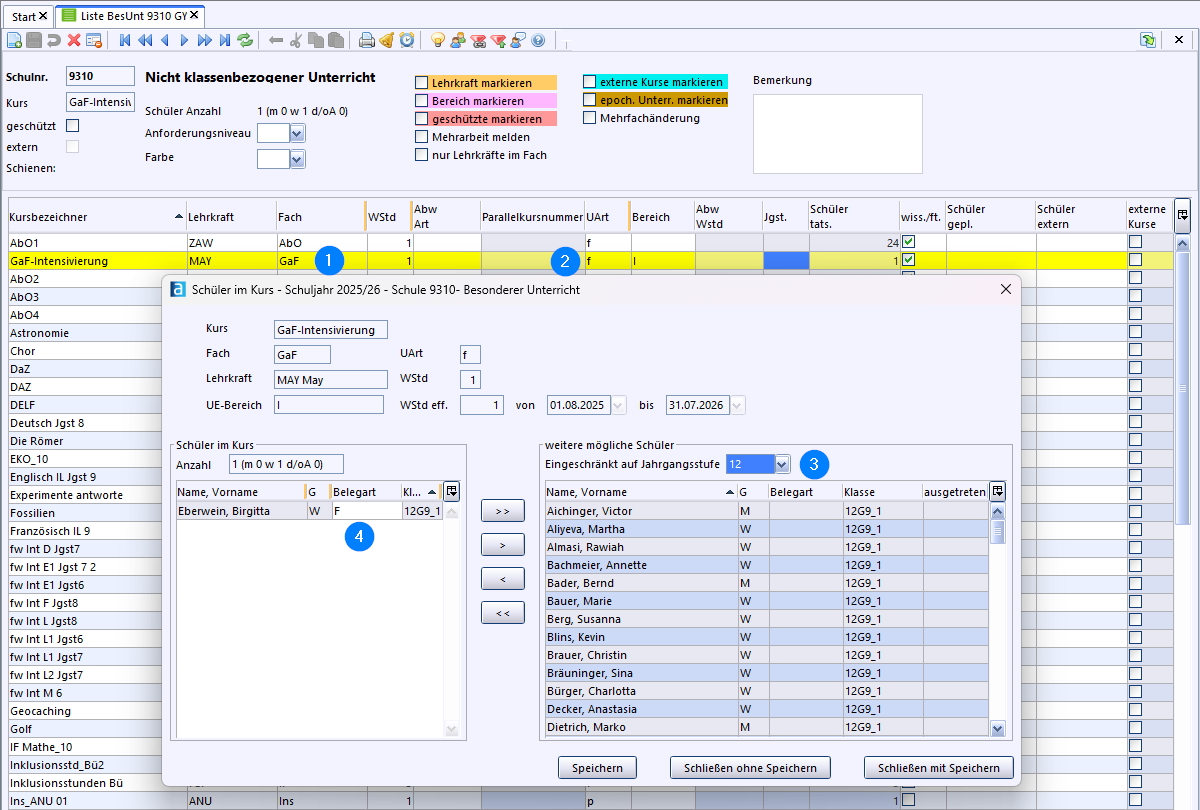This screenshot has width=1200, height=810.
Task: Toggle 'externe Kurse markieren' cyan highlight checkbox
Action: click(x=590, y=82)
